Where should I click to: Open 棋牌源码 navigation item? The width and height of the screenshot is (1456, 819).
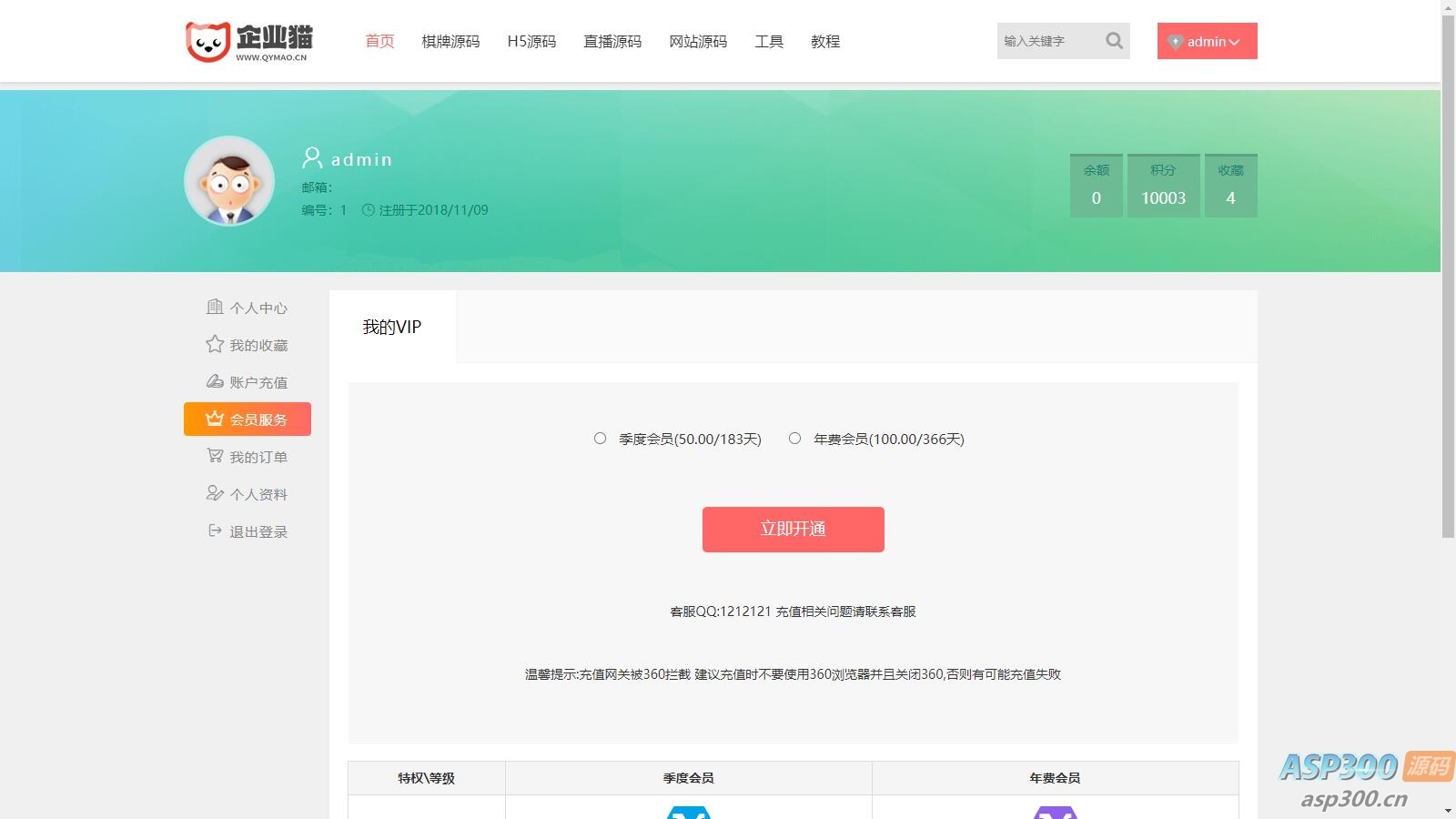(x=450, y=41)
